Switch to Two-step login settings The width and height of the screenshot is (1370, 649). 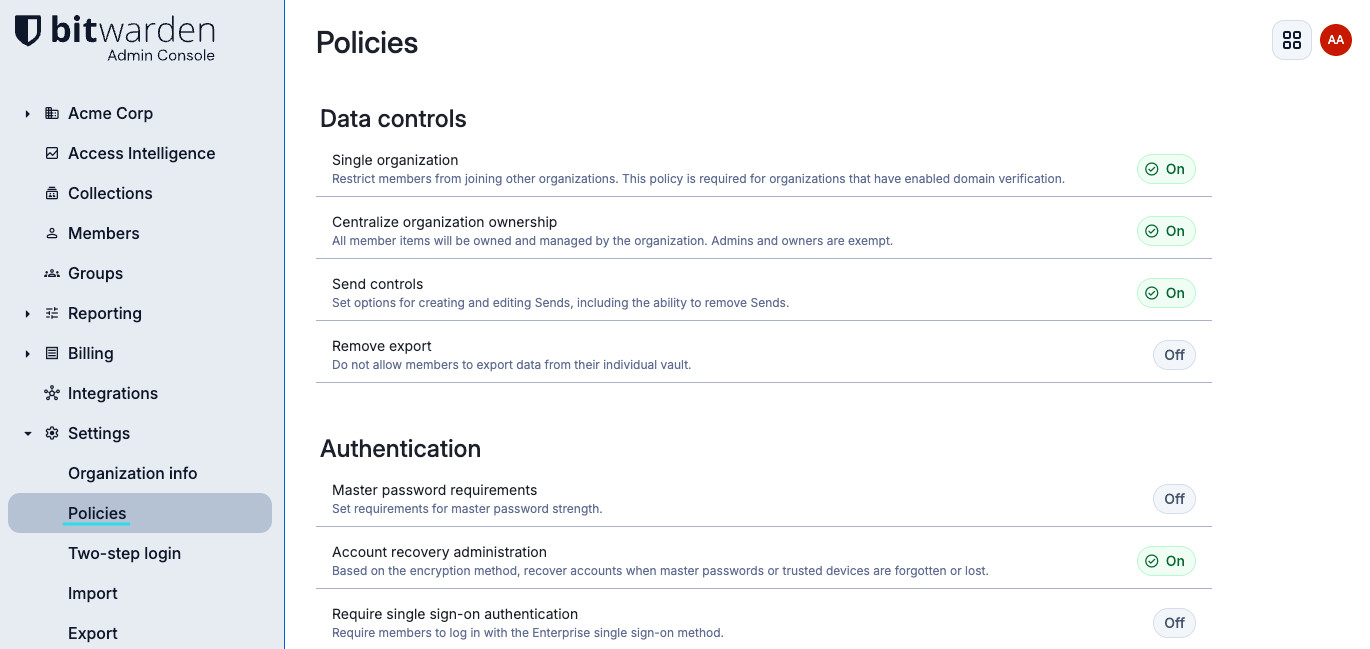pyautogui.click(x=124, y=553)
